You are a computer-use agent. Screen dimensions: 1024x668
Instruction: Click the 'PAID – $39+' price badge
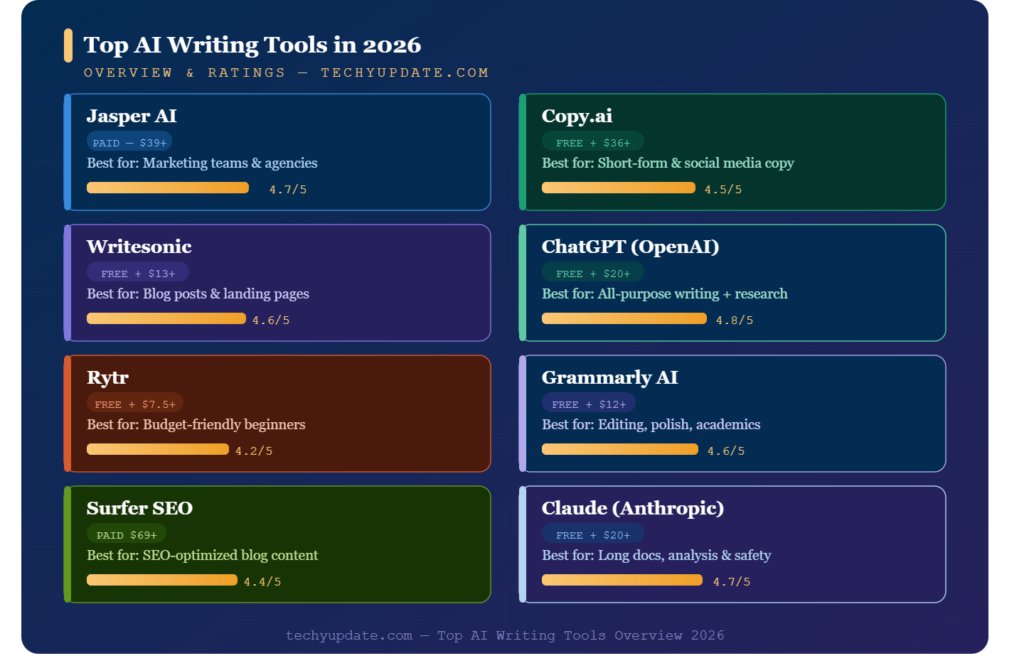(129, 142)
